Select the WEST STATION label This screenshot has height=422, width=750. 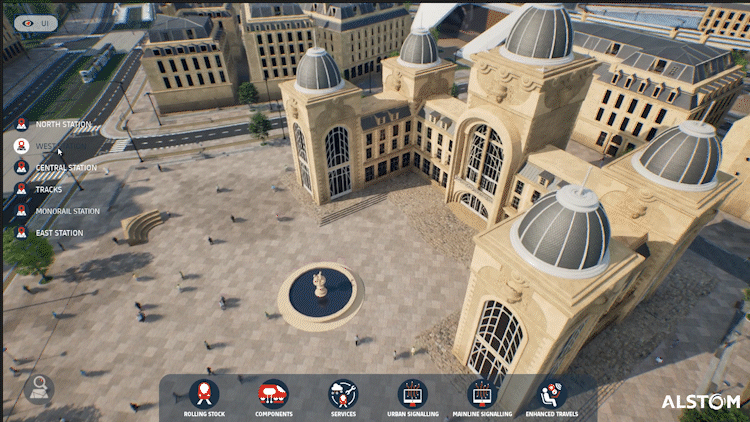[x=61, y=146]
